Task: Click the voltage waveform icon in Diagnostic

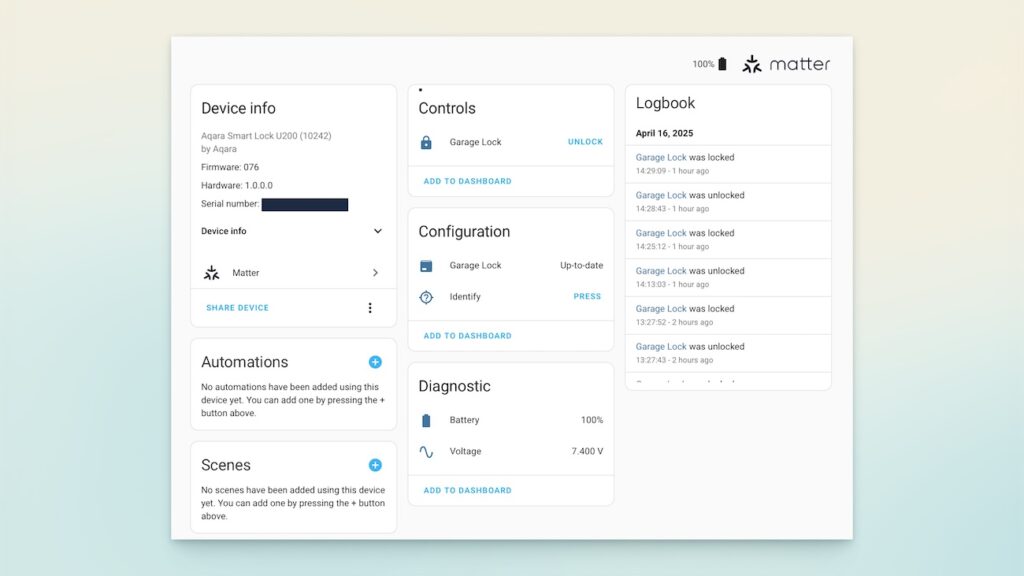Action: [424, 451]
